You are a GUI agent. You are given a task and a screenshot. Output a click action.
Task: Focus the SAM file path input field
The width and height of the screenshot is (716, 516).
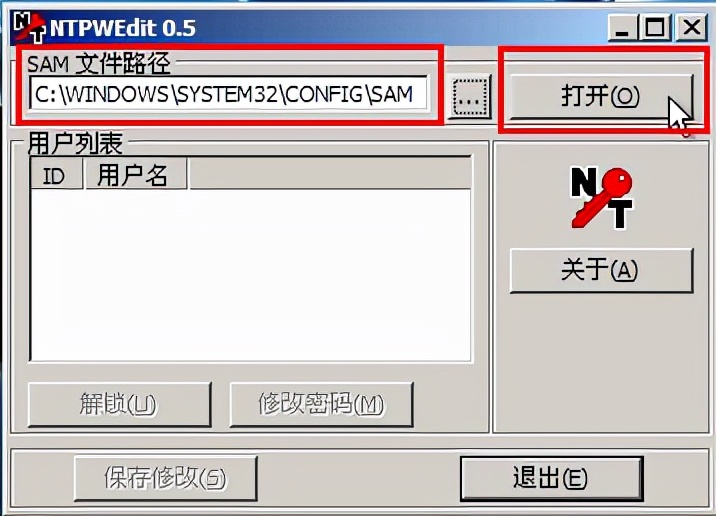click(x=229, y=94)
